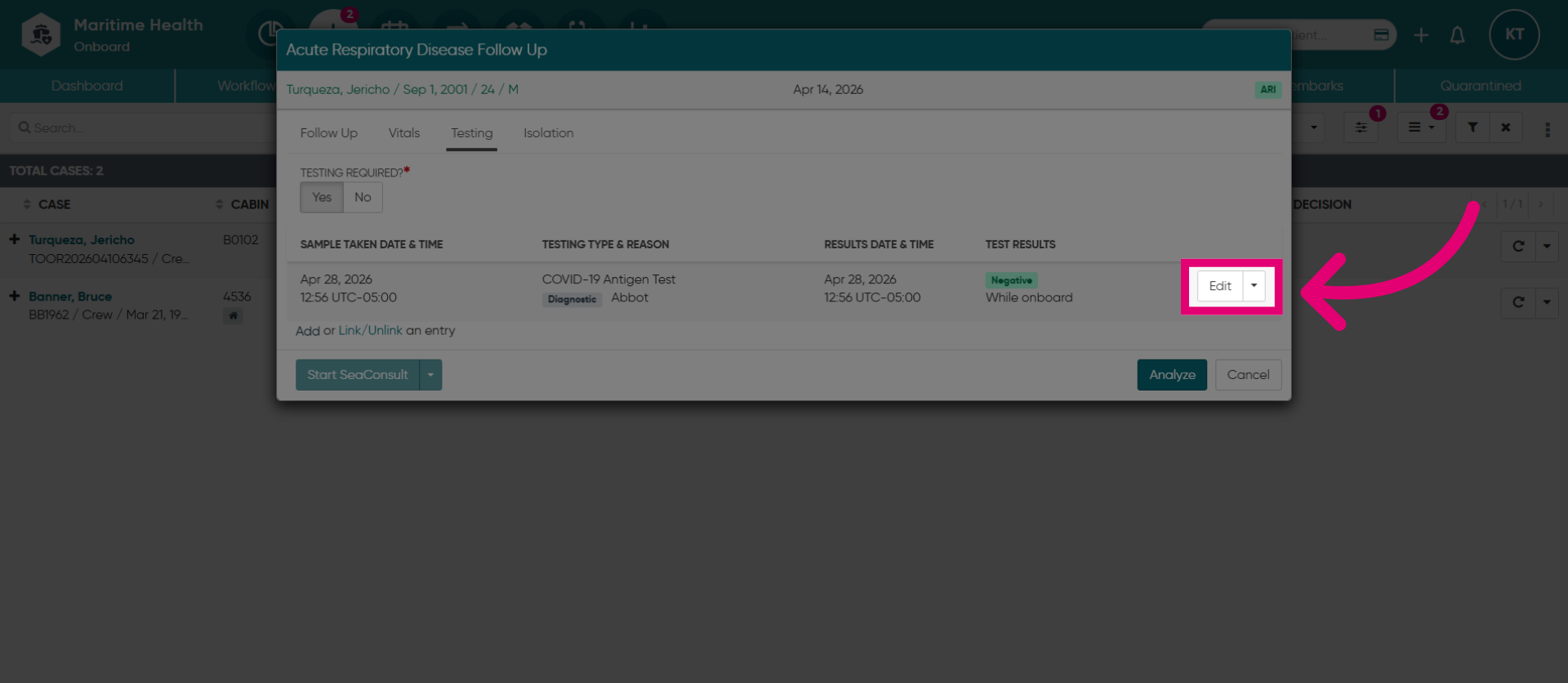Click Start SeaConsult button

tap(358, 375)
